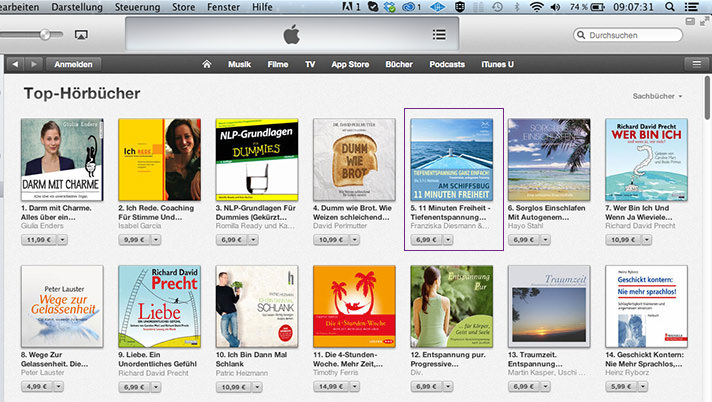
Task: Open price arrow for Dumm wie Brot
Action: 355,239
